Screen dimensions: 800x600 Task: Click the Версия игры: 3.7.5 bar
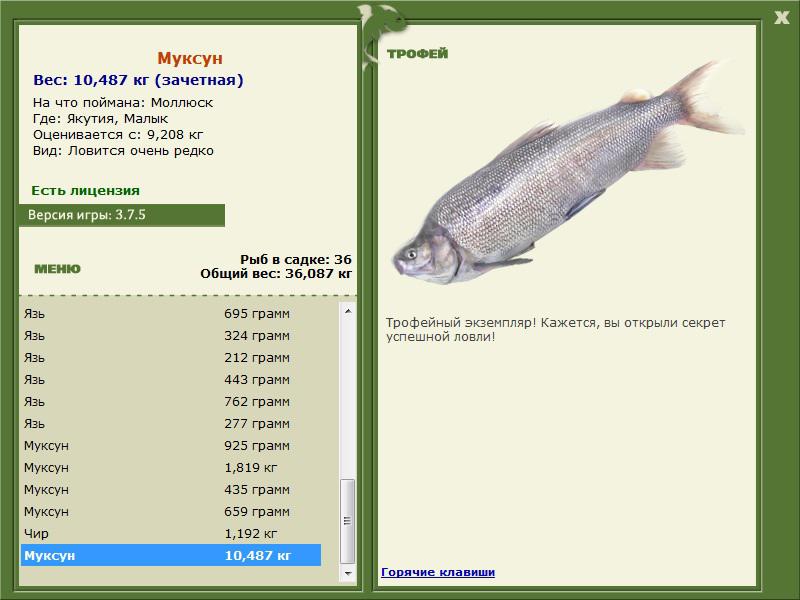[122, 215]
